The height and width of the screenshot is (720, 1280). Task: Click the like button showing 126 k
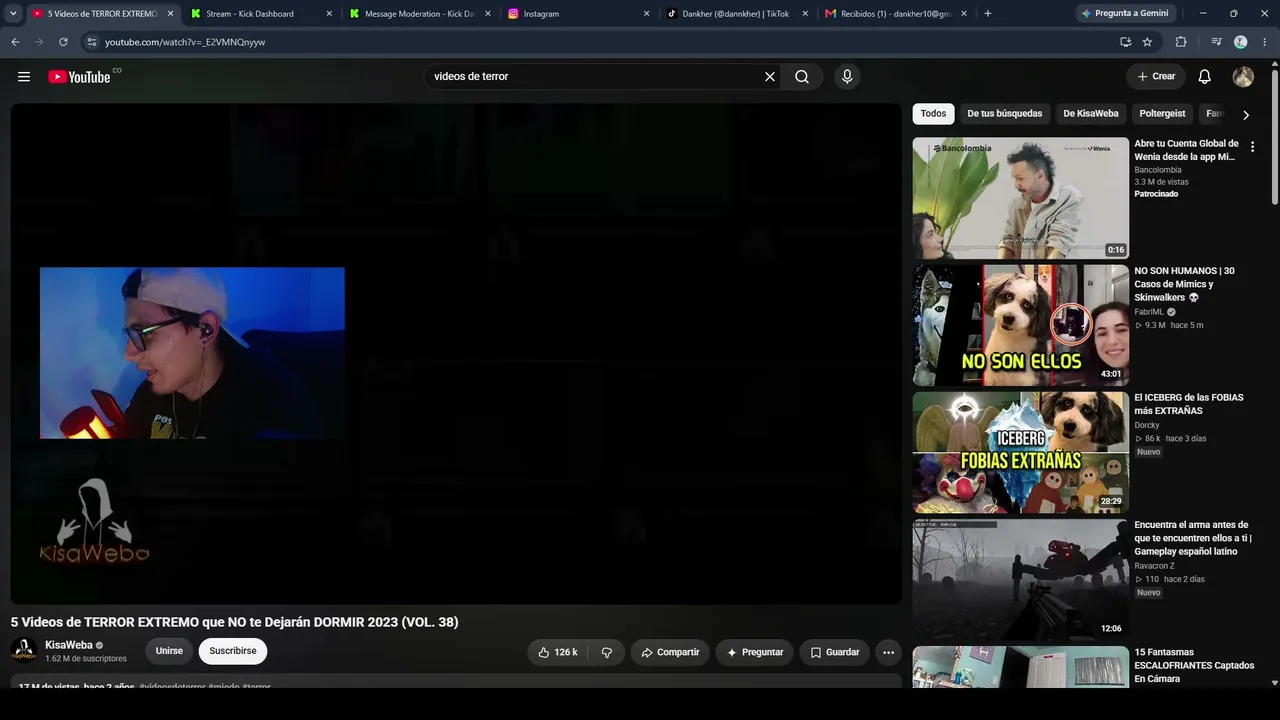tap(557, 652)
